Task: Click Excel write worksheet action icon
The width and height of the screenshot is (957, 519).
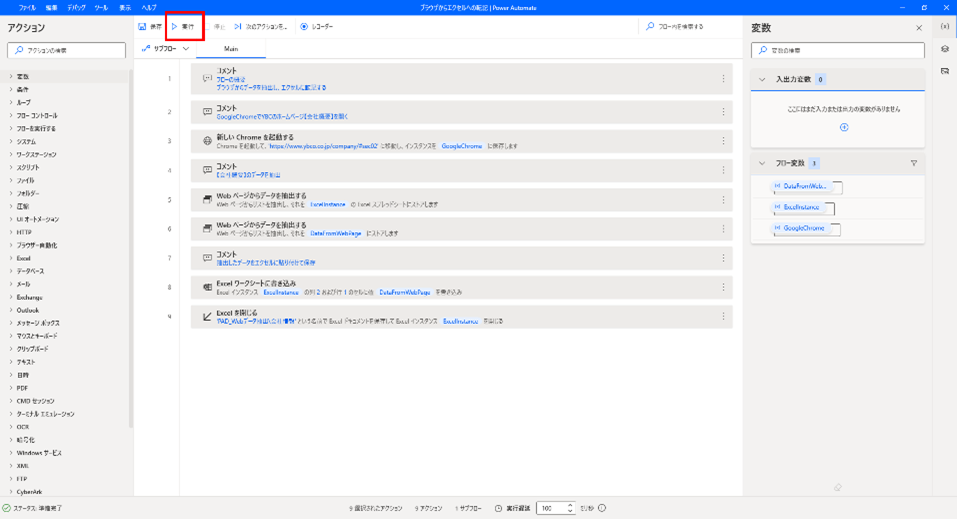Action: coord(207,287)
